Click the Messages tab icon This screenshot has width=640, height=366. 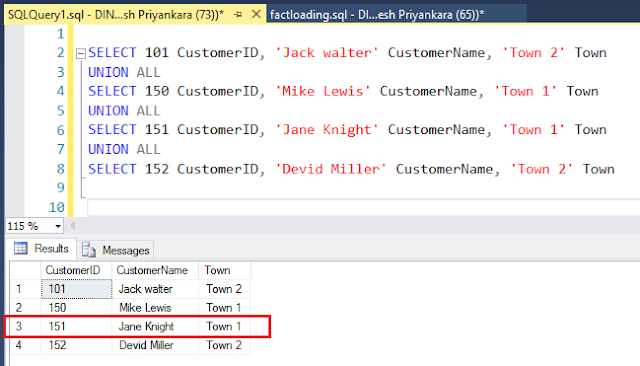(89, 250)
